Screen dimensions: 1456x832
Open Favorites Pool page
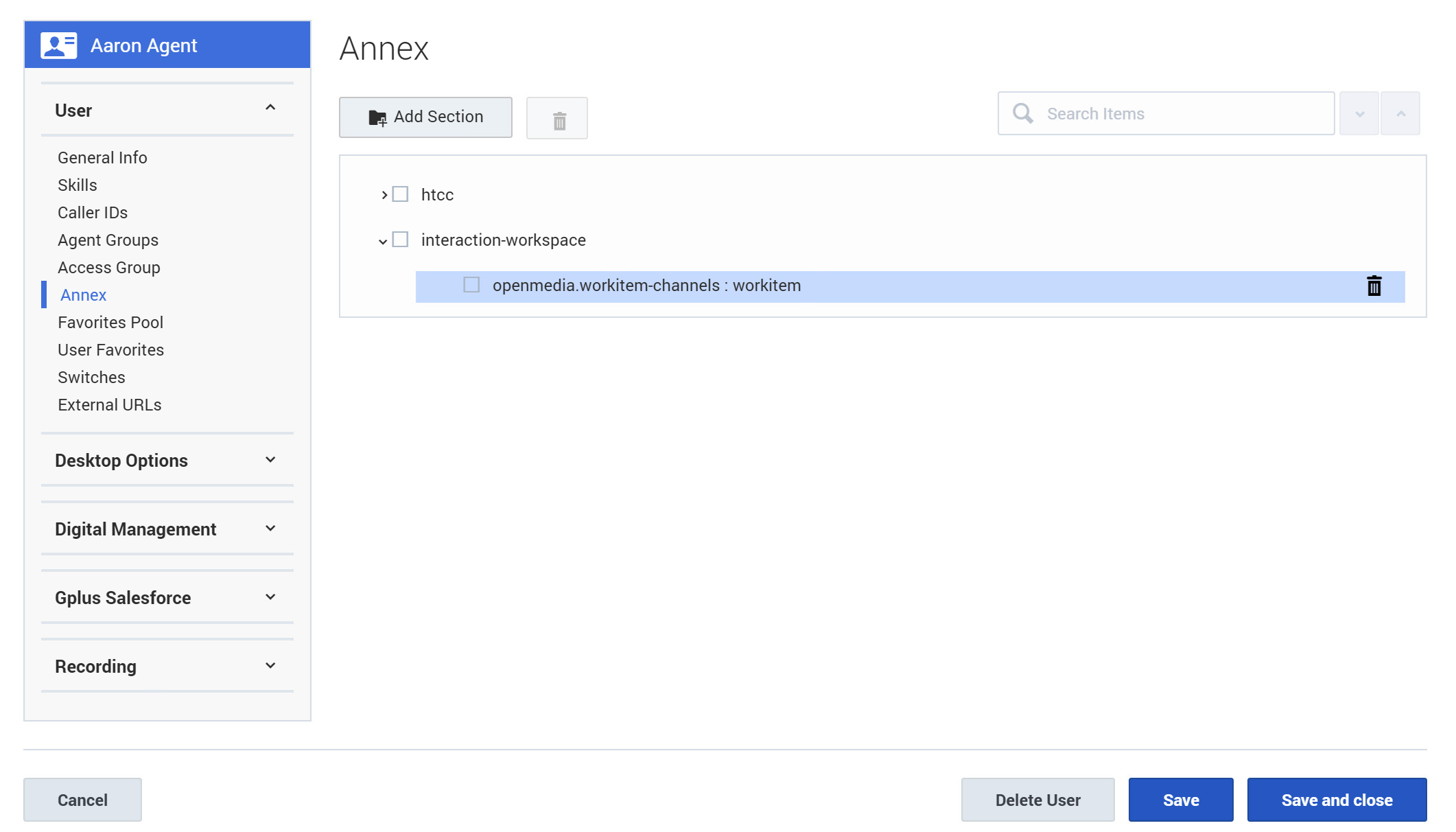pos(110,323)
